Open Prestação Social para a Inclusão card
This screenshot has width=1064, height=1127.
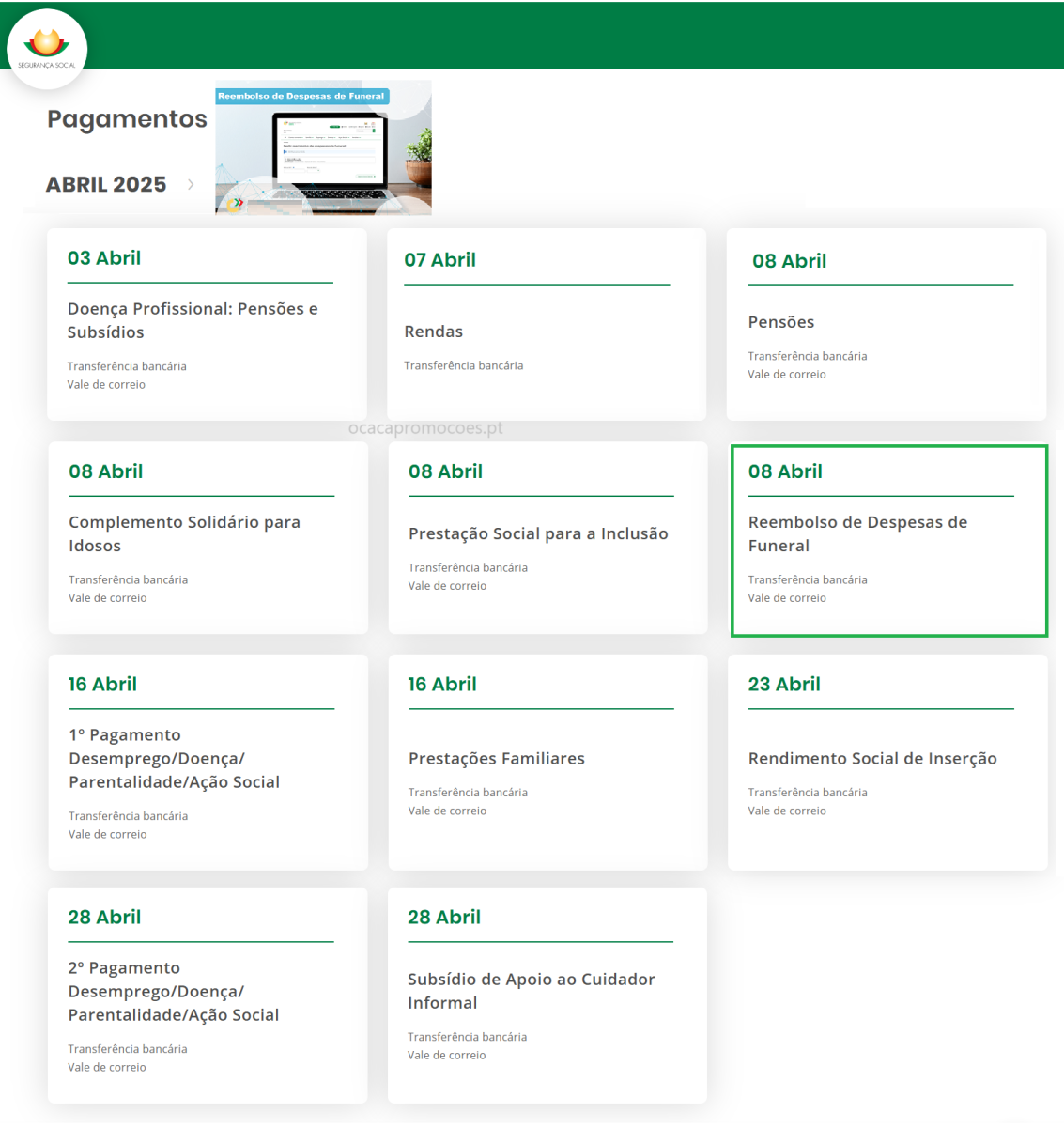(x=547, y=538)
